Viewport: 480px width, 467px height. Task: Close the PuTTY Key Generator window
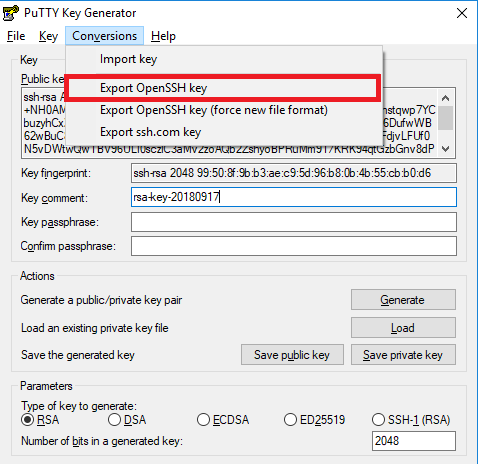pyautogui.click(x=462, y=13)
